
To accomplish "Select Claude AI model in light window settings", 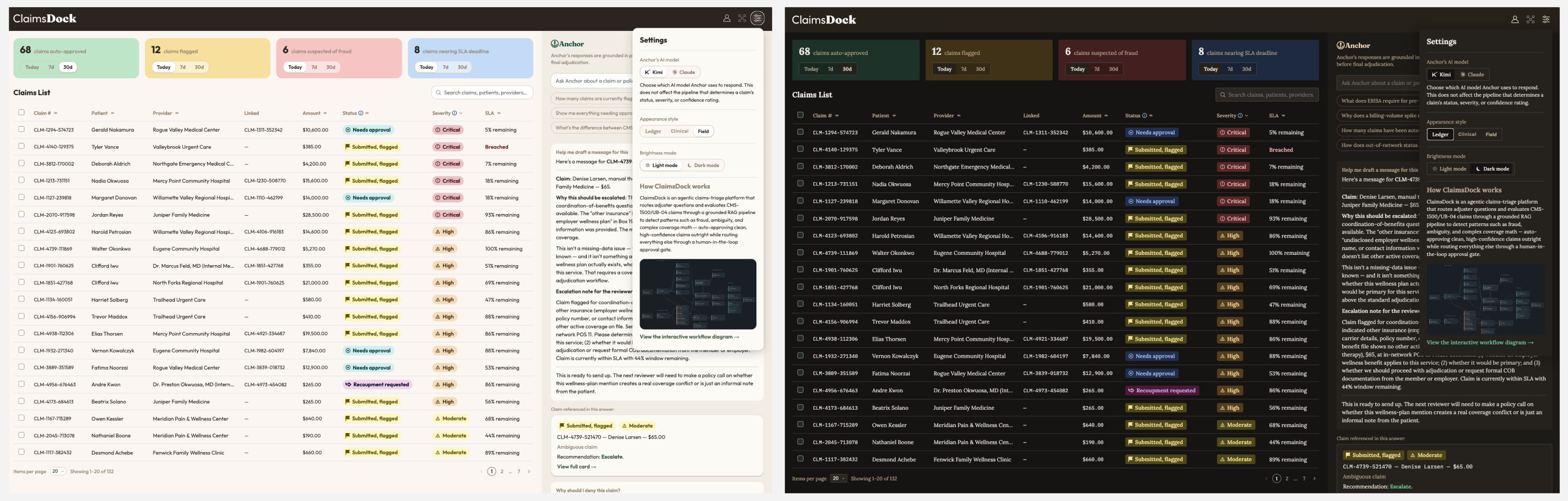I will point(684,72).
